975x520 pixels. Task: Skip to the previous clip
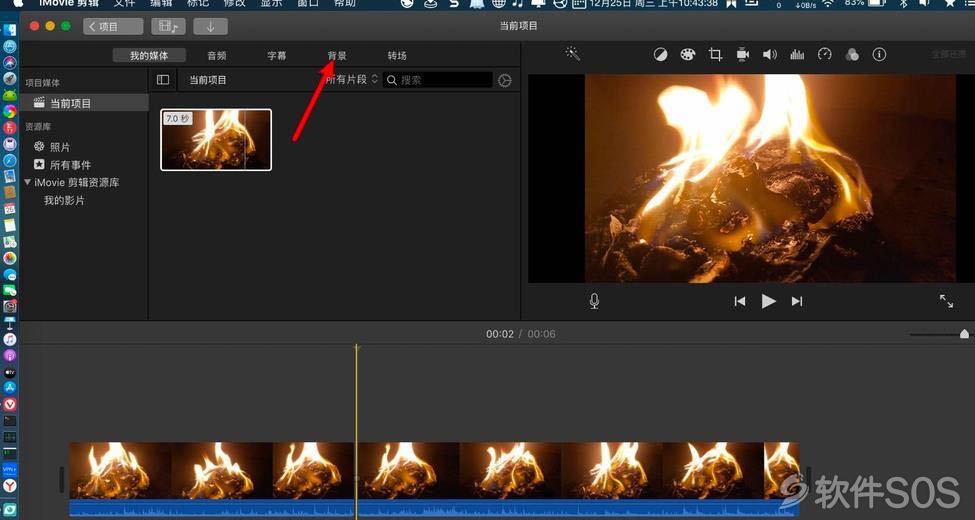coord(739,301)
